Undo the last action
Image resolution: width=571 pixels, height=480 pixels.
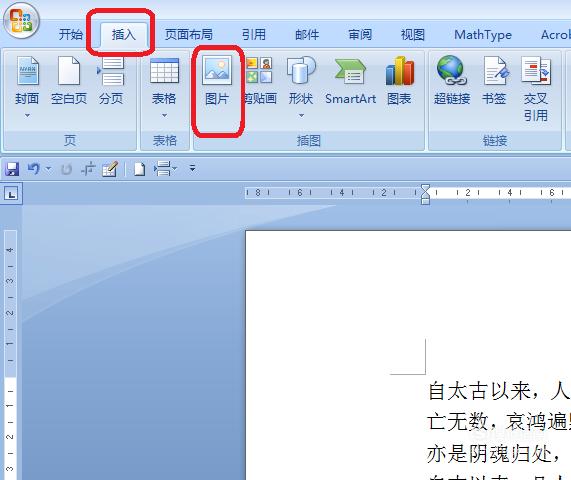coord(34,169)
